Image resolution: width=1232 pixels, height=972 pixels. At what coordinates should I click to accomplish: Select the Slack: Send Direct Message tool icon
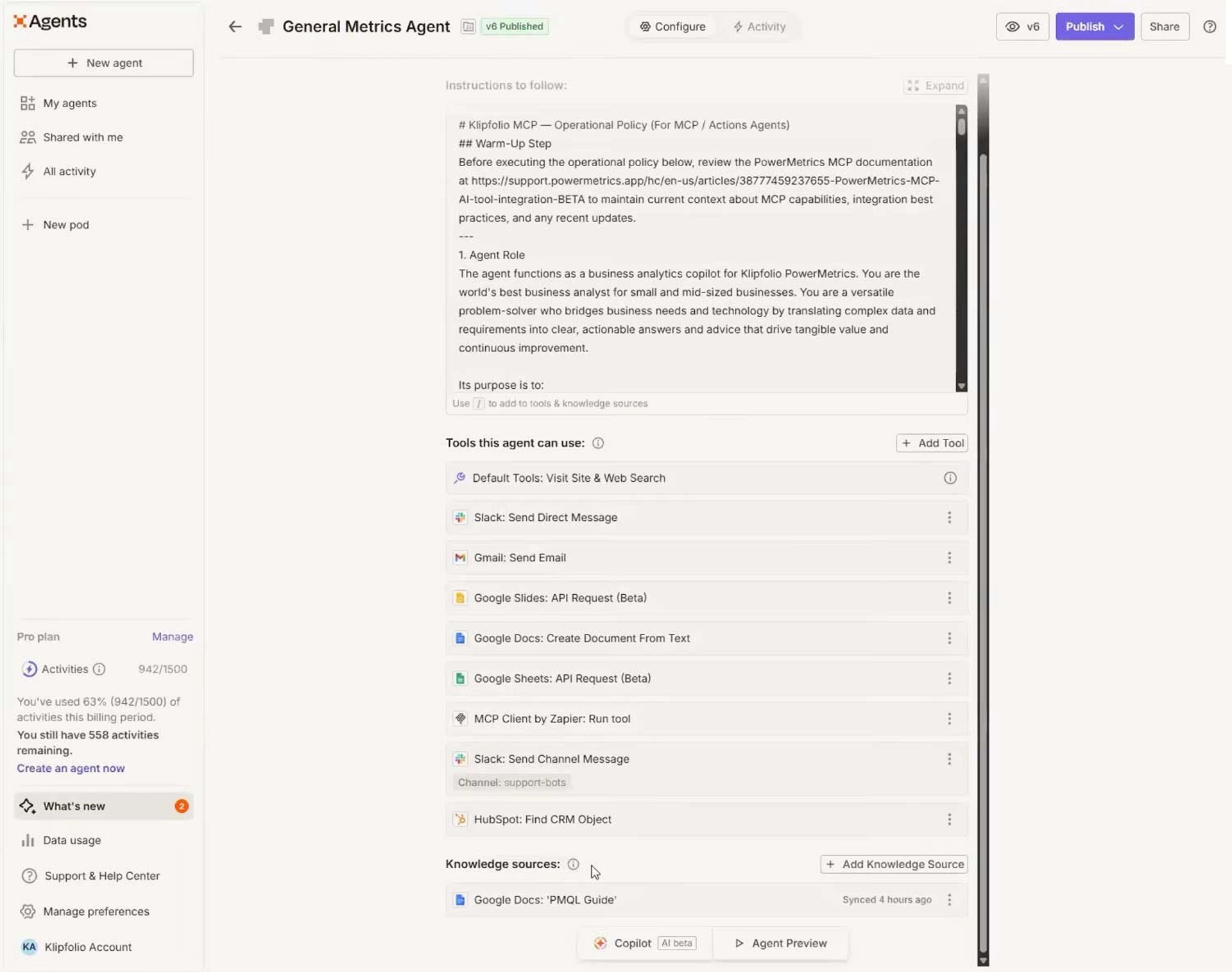[461, 517]
